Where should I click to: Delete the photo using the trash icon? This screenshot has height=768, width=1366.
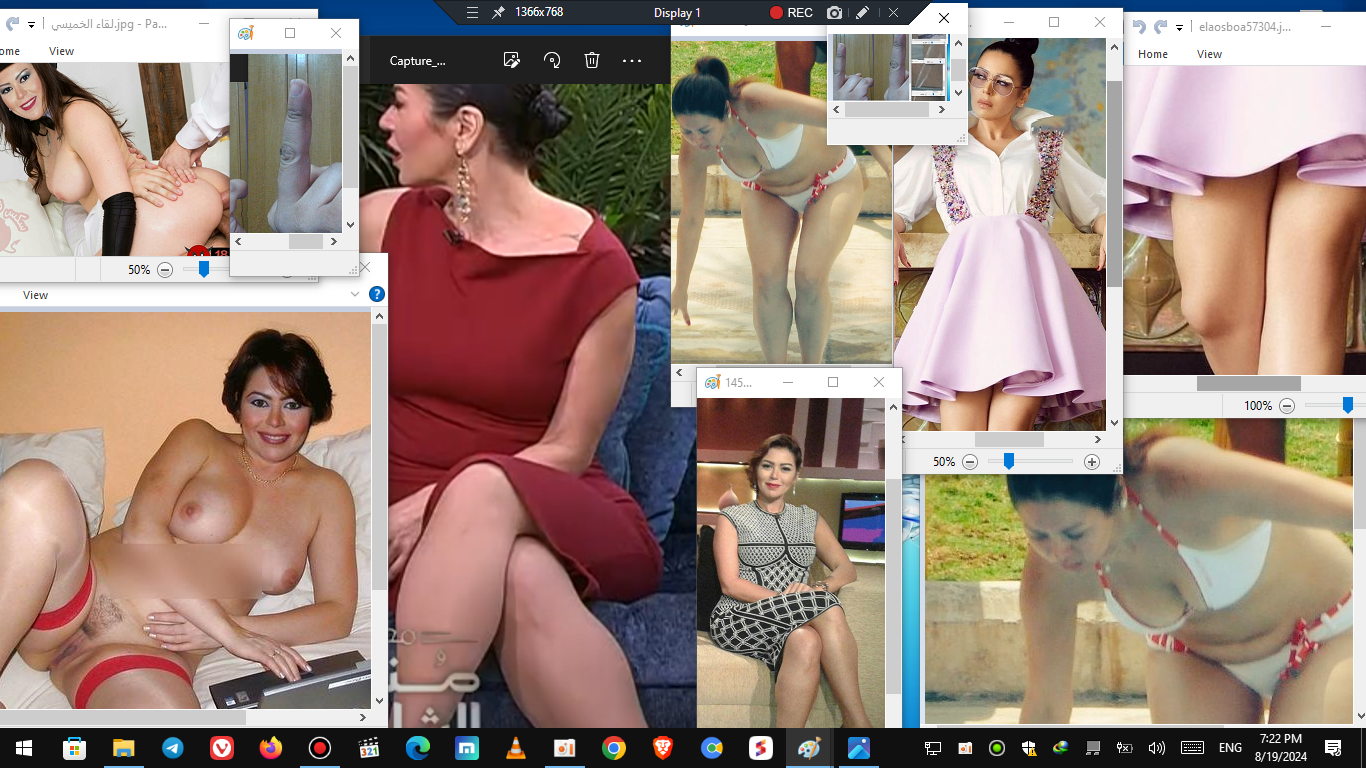[592, 60]
